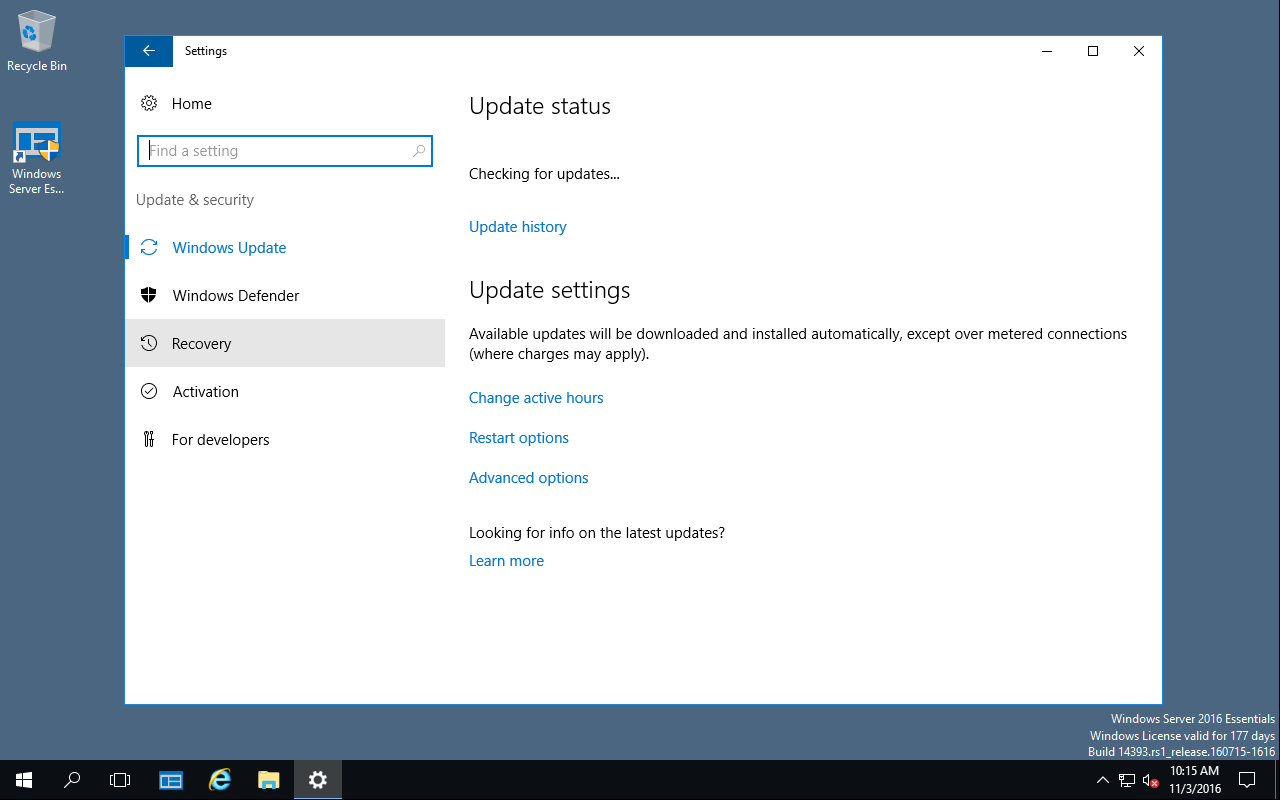Focus the Find a setting search box
This screenshot has width=1280, height=800.
pos(285,151)
